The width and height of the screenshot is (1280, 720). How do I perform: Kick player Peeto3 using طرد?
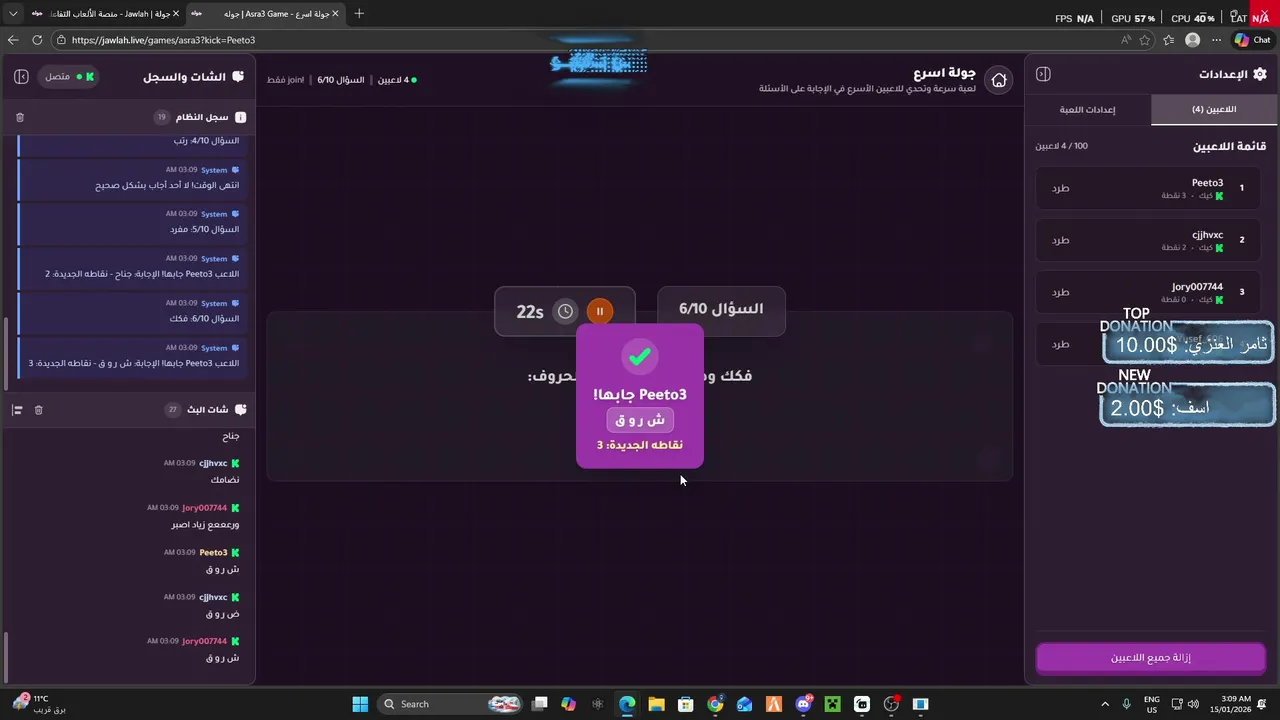click(x=1060, y=188)
